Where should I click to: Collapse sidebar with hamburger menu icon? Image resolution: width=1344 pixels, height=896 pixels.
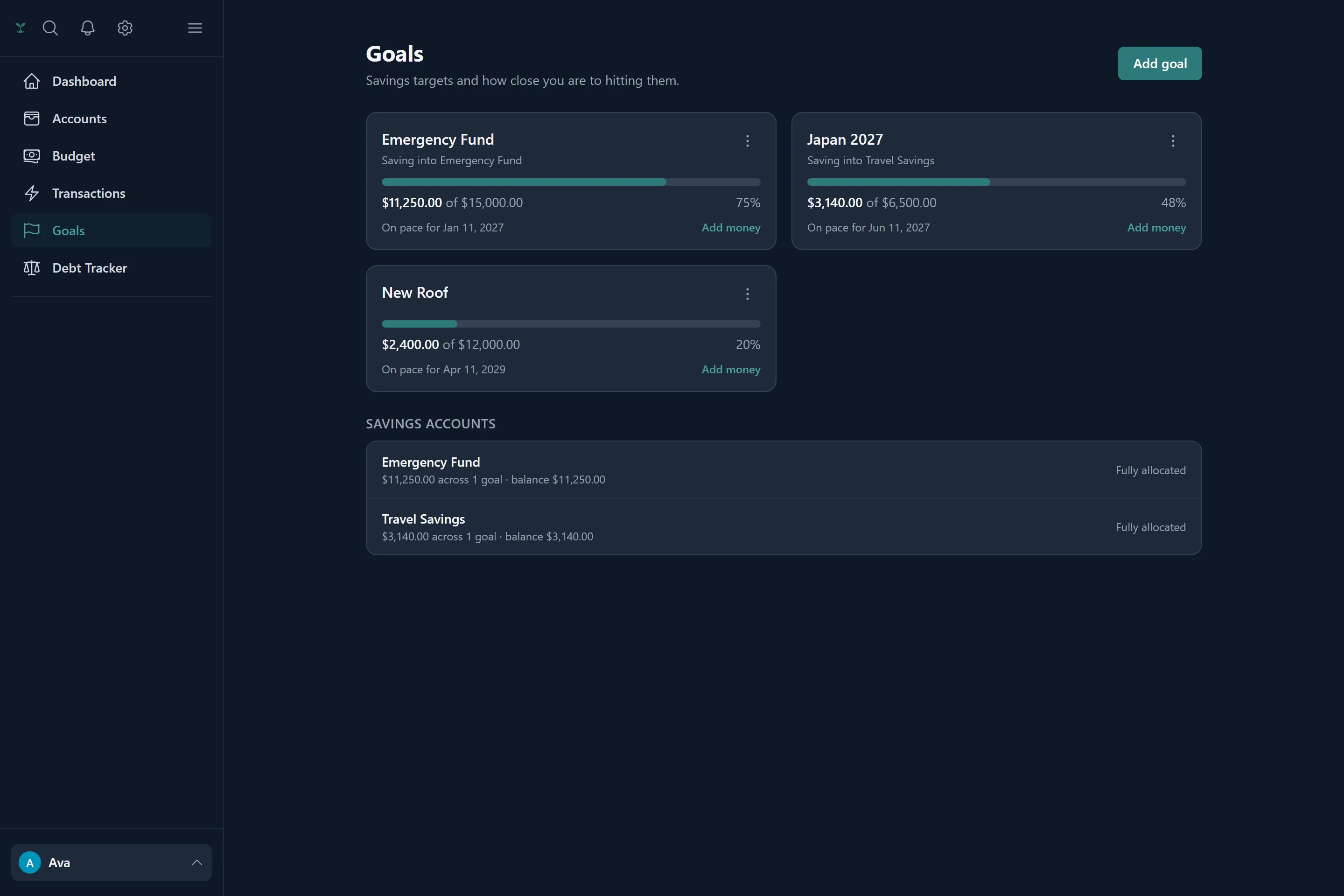click(x=195, y=28)
